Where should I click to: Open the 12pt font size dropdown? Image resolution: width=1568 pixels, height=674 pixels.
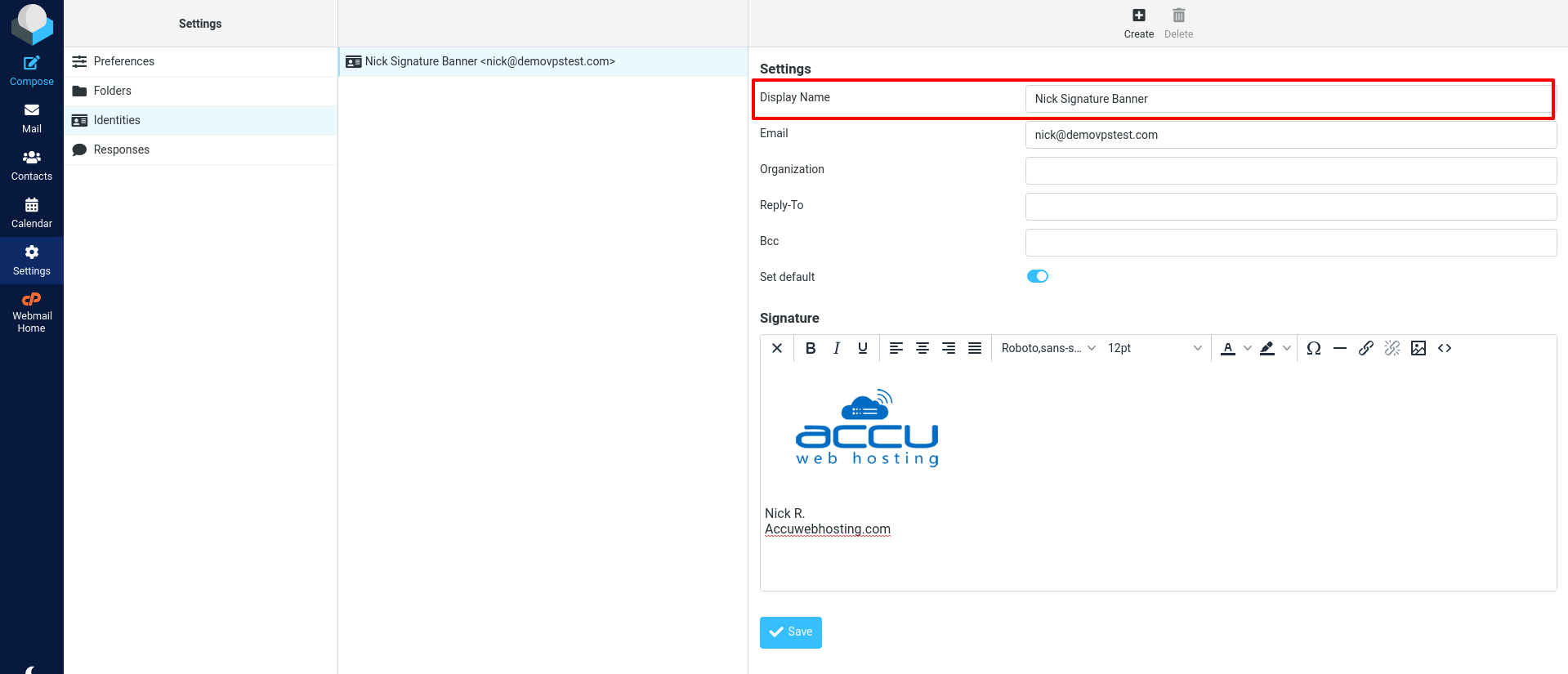1155,348
